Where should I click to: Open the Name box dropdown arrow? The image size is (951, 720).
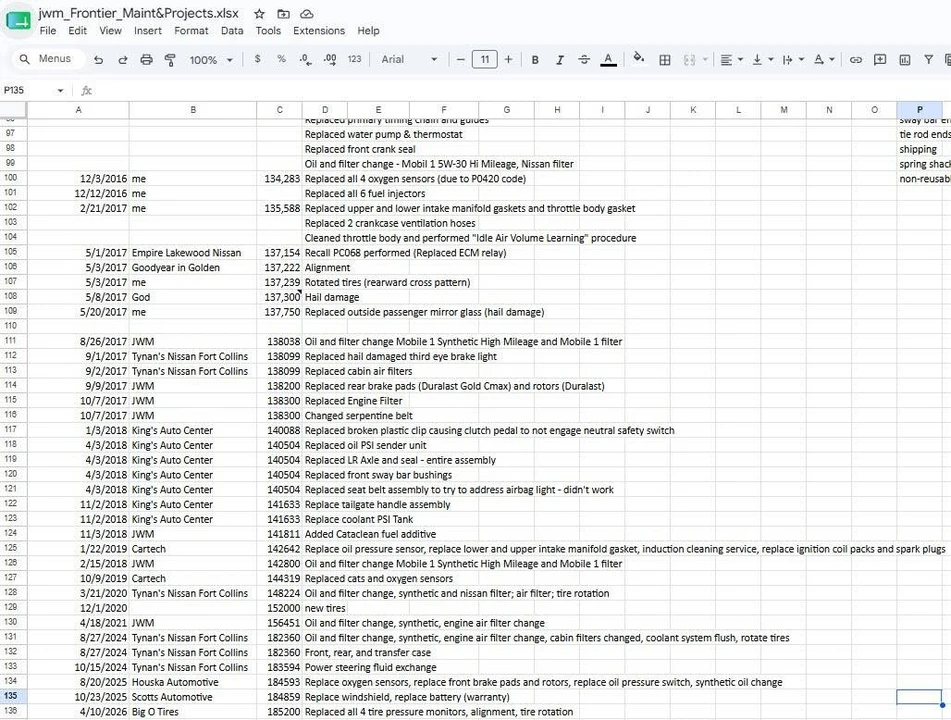pos(60,91)
